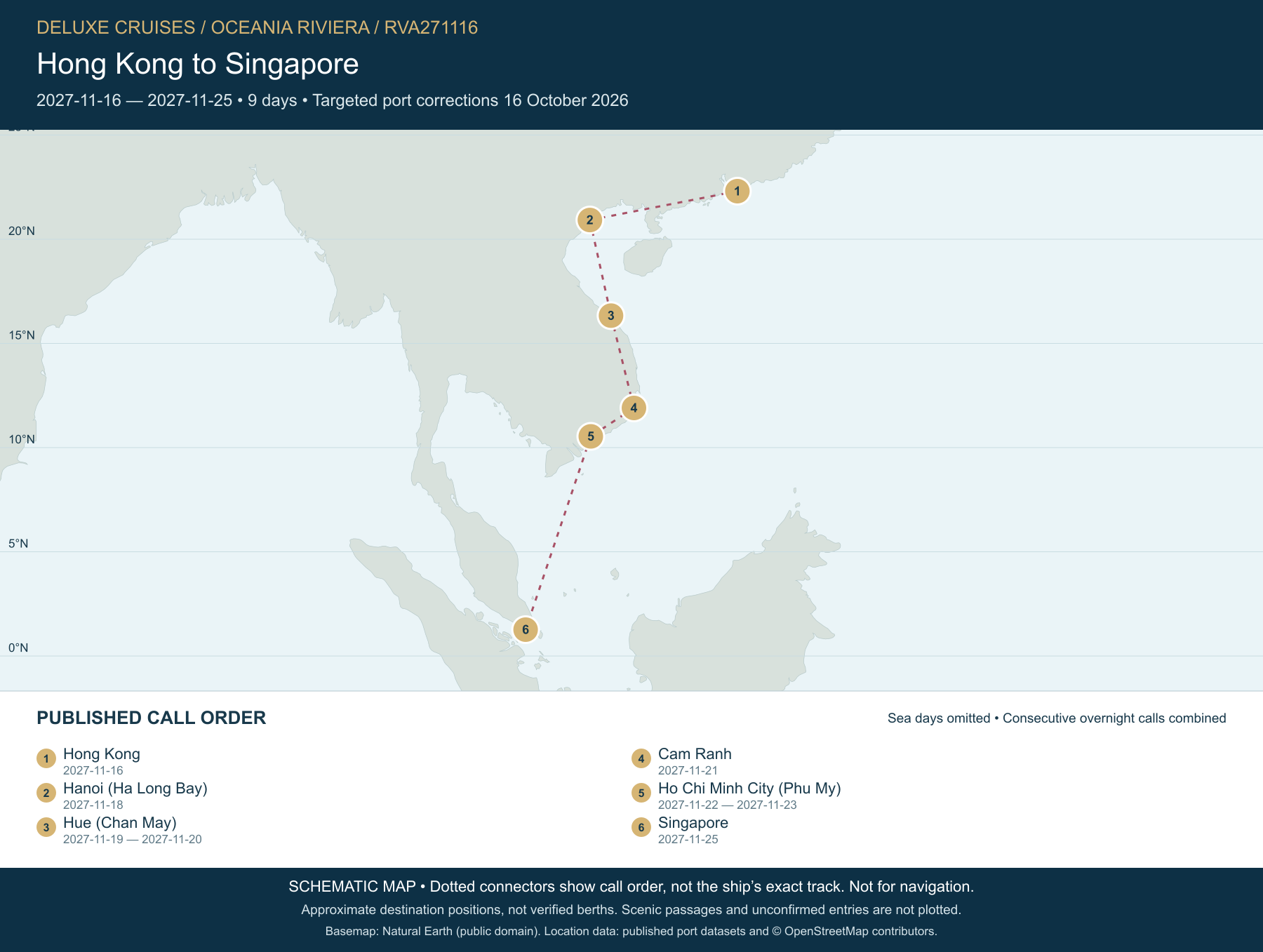Click date range '2027-11-22 — 2027-11-23'
1263x952 pixels.
coord(728,805)
